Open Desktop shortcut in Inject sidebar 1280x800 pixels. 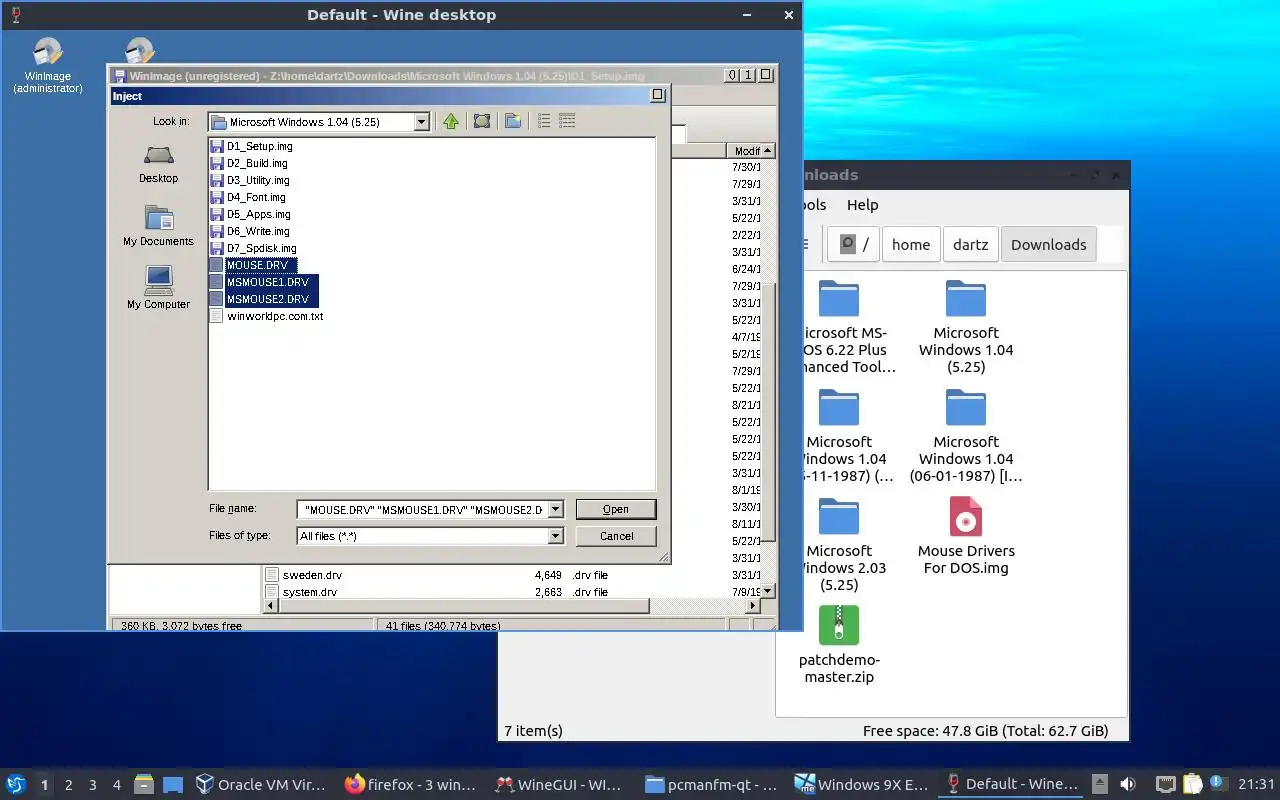[159, 165]
